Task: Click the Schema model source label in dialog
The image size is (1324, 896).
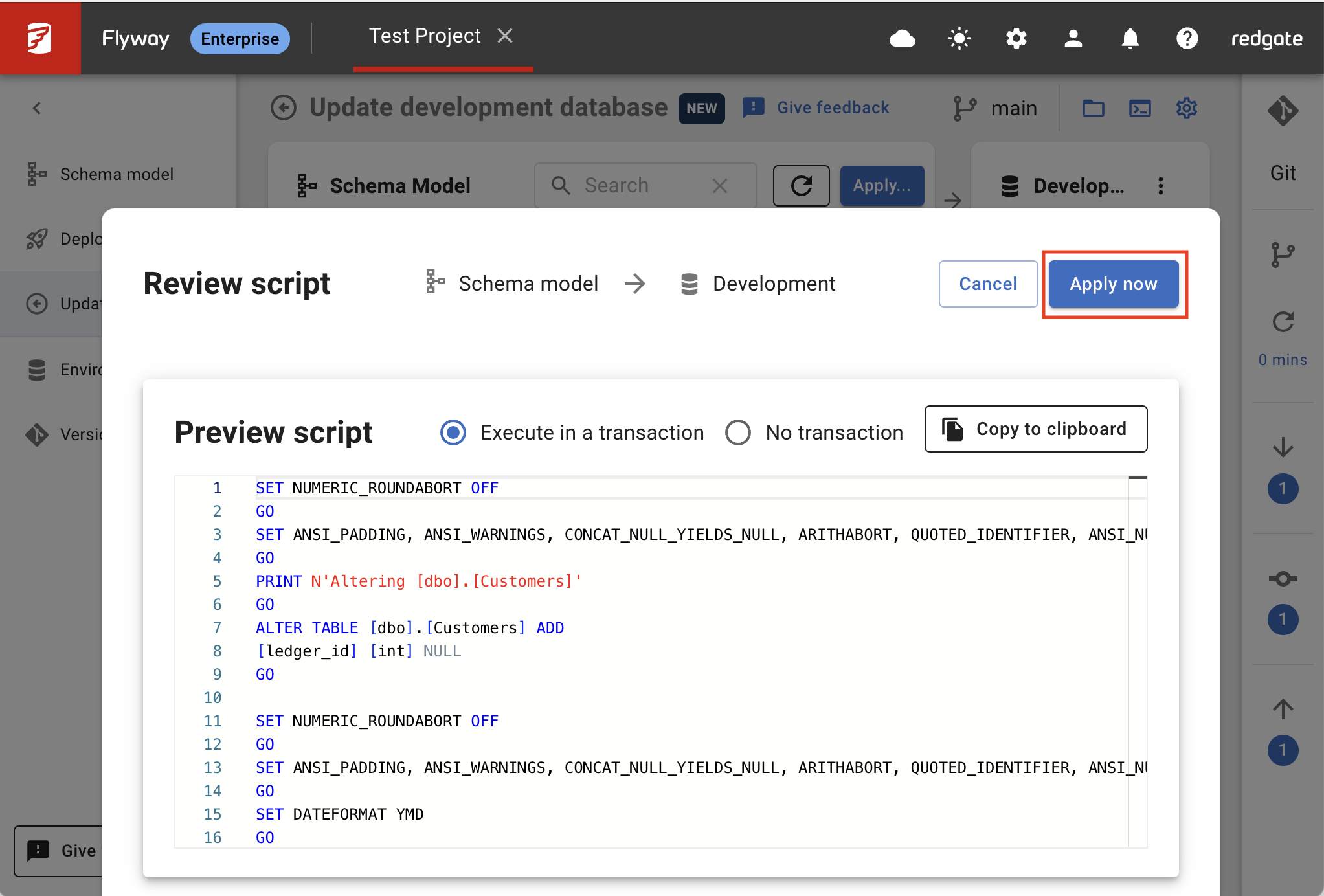Action: (x=512, y=284)
